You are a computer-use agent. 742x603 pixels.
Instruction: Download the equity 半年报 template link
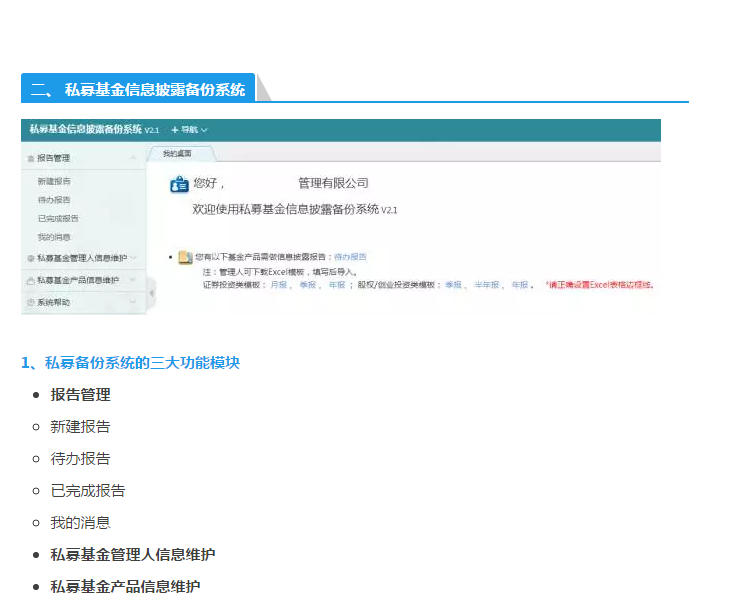point(486,285)
